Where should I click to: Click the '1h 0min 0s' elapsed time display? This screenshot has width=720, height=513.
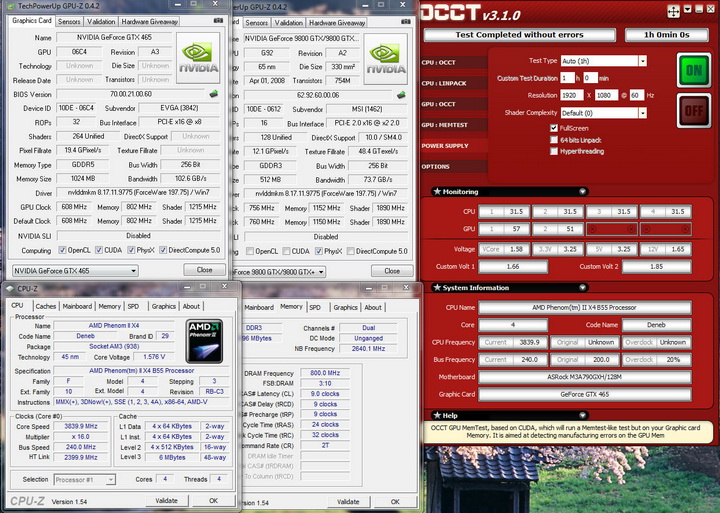(x=667, y=35)
